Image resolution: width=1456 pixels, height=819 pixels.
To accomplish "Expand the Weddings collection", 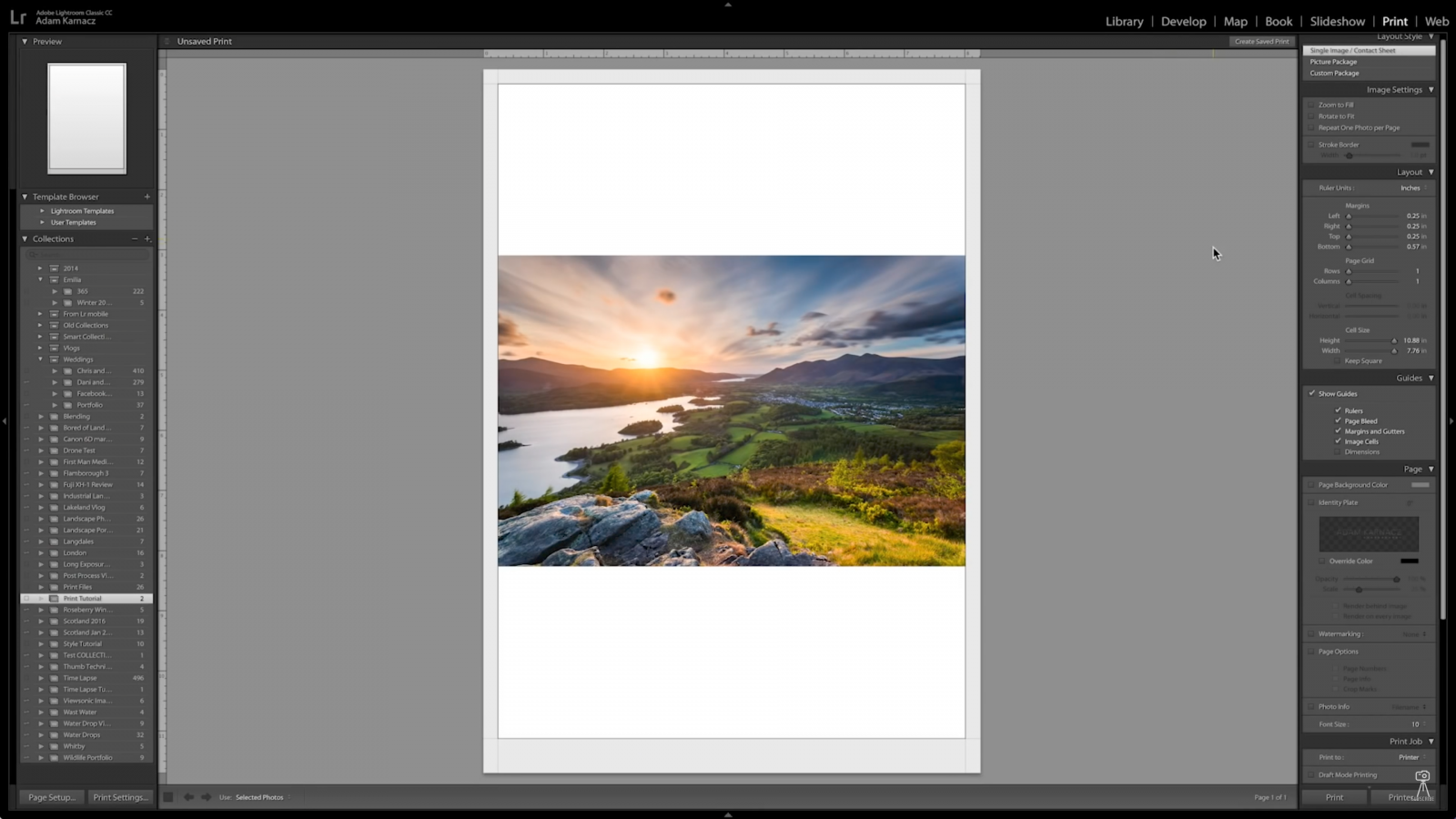I will click(x=40, y=359).
